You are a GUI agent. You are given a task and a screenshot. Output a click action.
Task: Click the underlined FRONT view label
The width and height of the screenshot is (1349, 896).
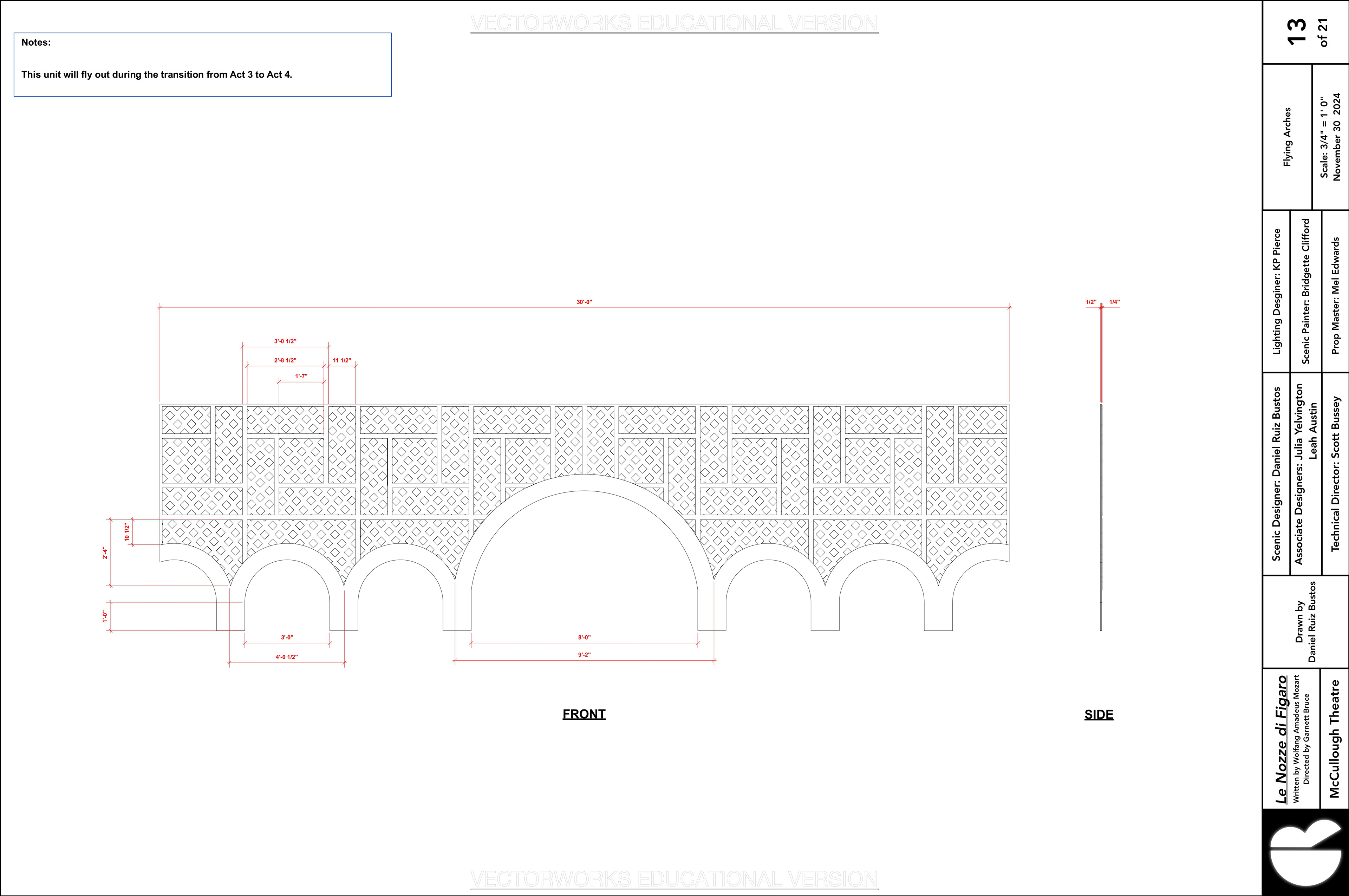tap(584, 714)
